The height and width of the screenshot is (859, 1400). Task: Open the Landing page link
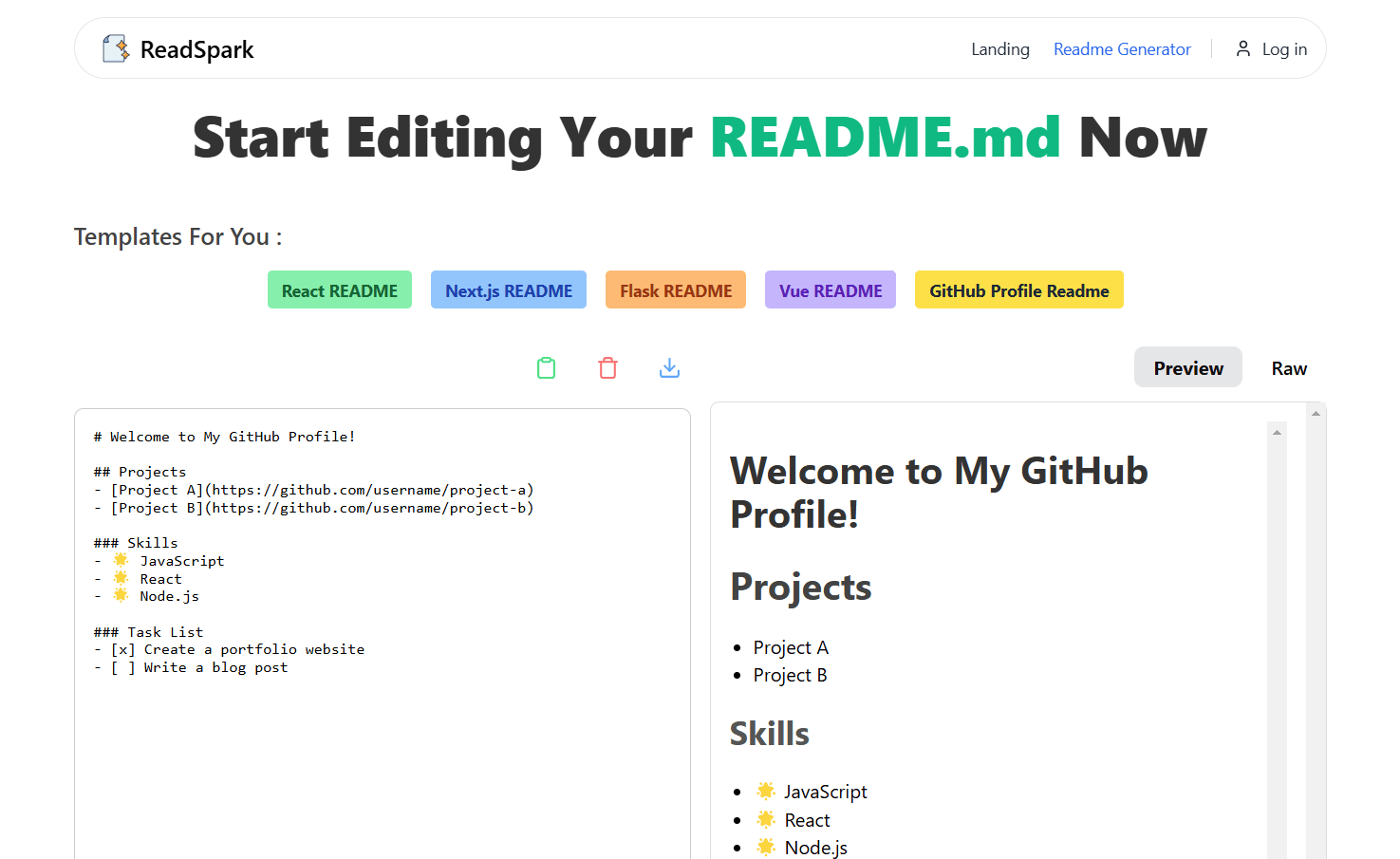[x=999, y=49]
